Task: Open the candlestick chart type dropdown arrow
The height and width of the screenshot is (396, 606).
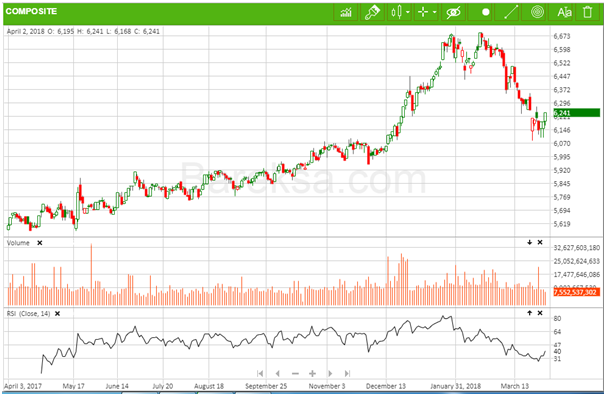Action: click(x=408, y=12)
